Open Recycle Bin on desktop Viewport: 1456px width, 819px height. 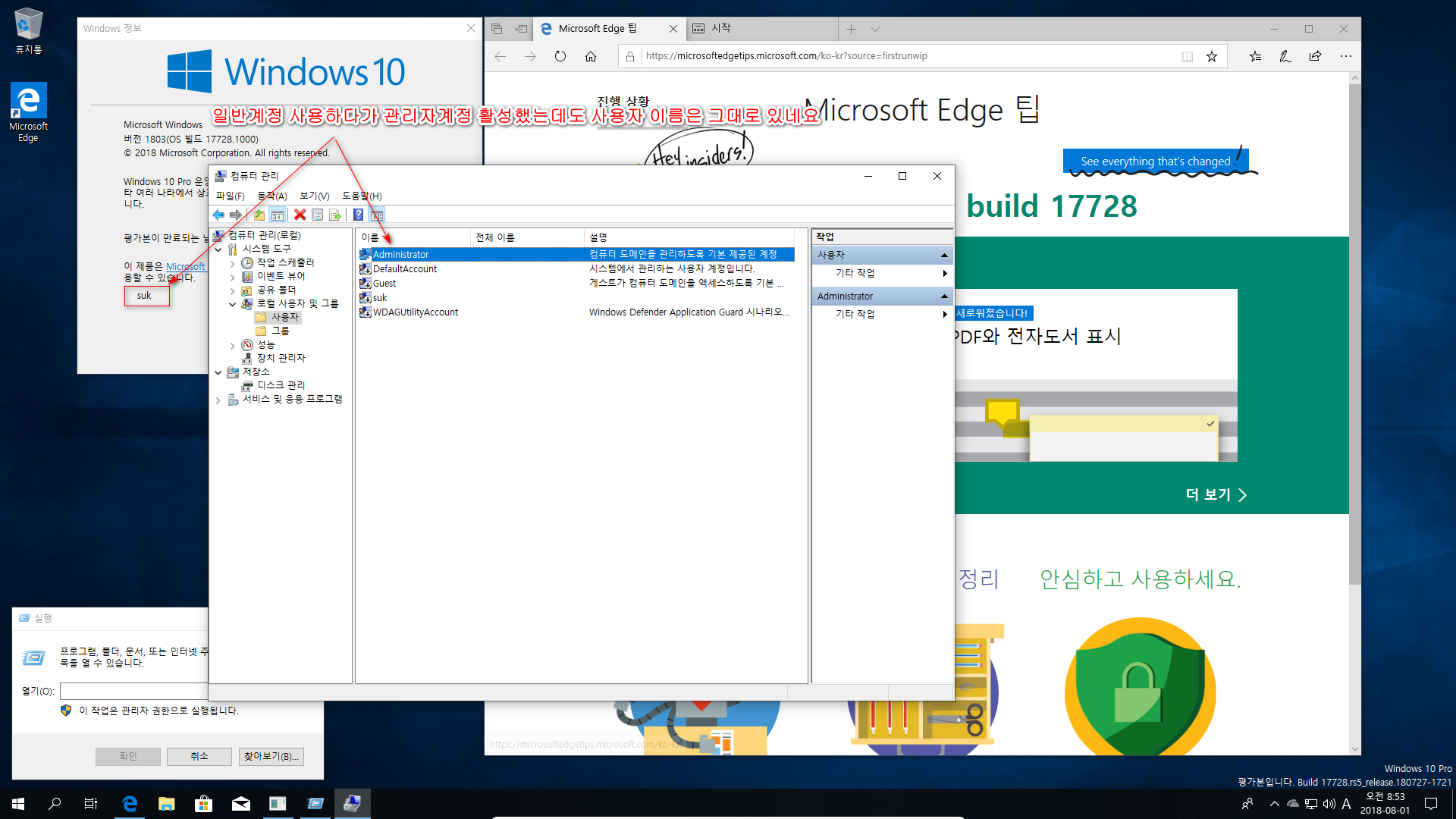[x=29, y=31]
